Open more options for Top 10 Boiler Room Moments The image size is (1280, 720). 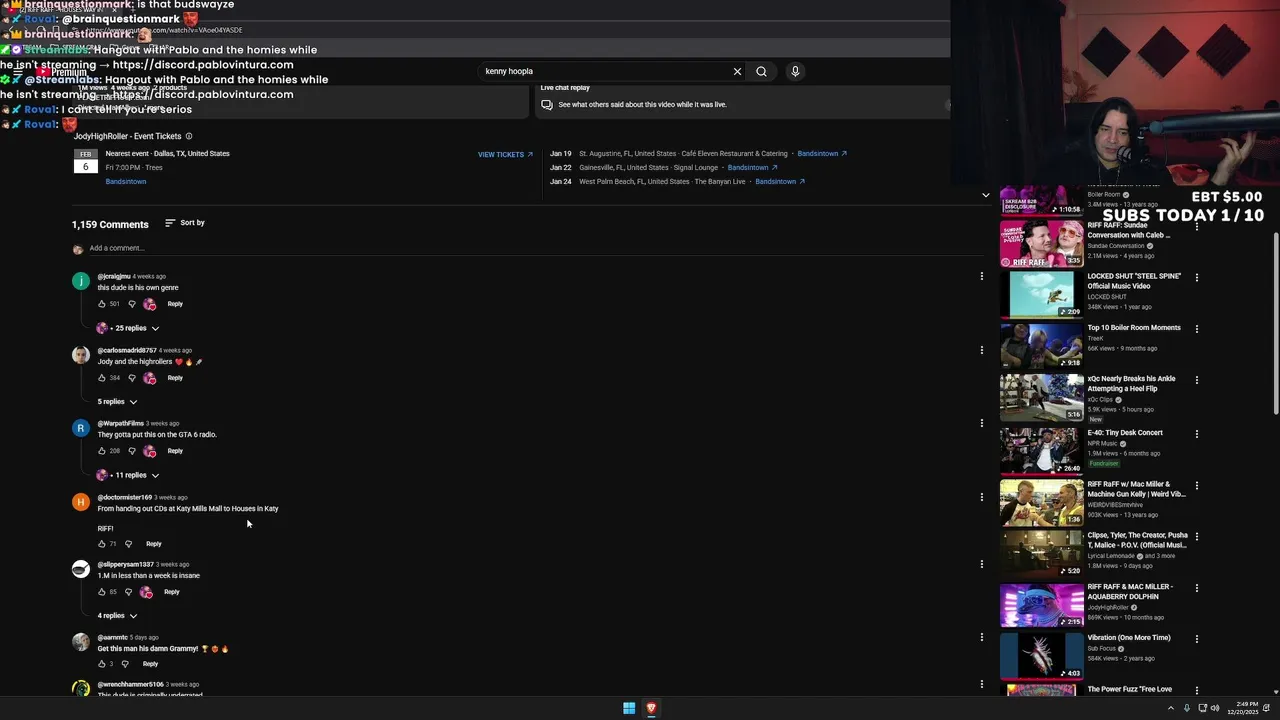[x=1197, y=329]
